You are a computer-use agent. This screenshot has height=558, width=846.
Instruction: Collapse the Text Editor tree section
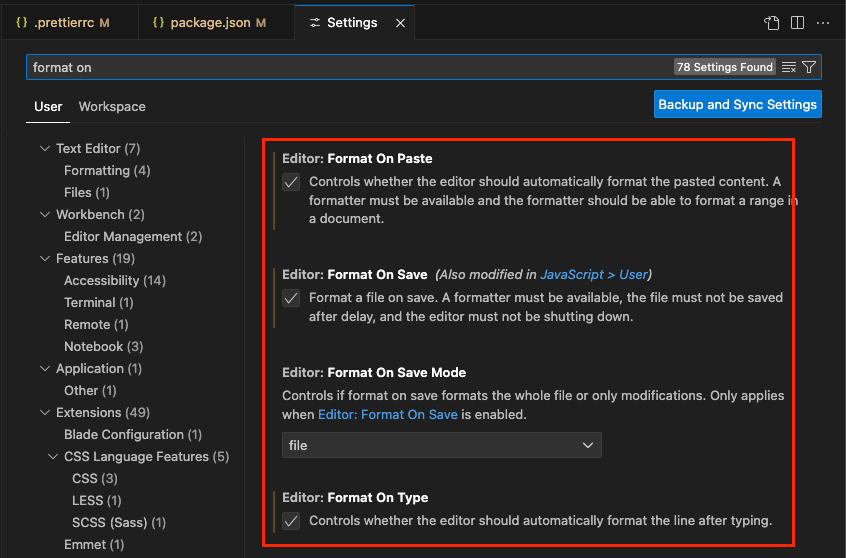45,148
